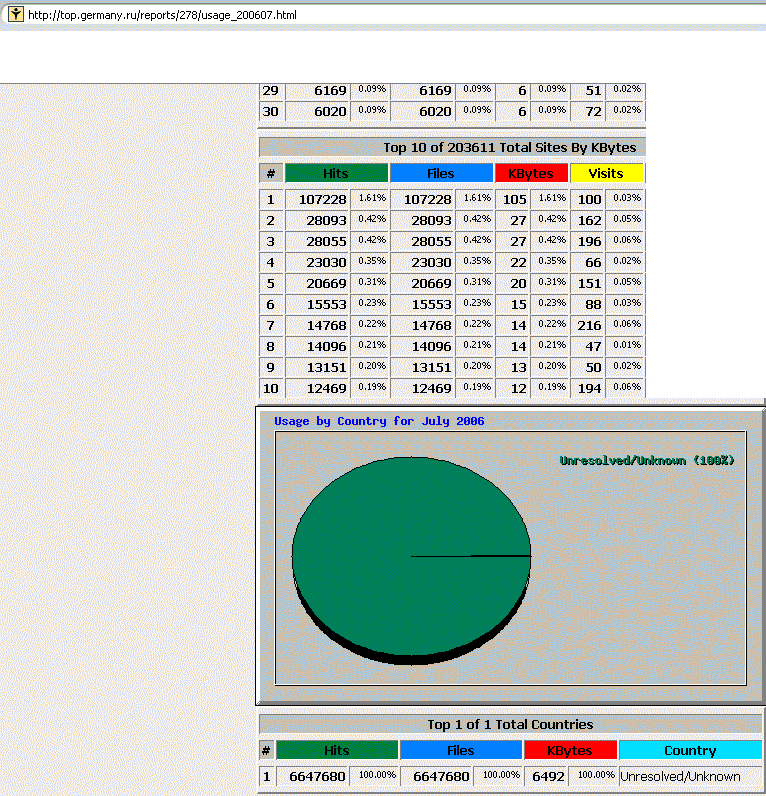Click the visits value 47 in row 8
Image resolution: width=766 pixels, height=796 pixels.
593,346
